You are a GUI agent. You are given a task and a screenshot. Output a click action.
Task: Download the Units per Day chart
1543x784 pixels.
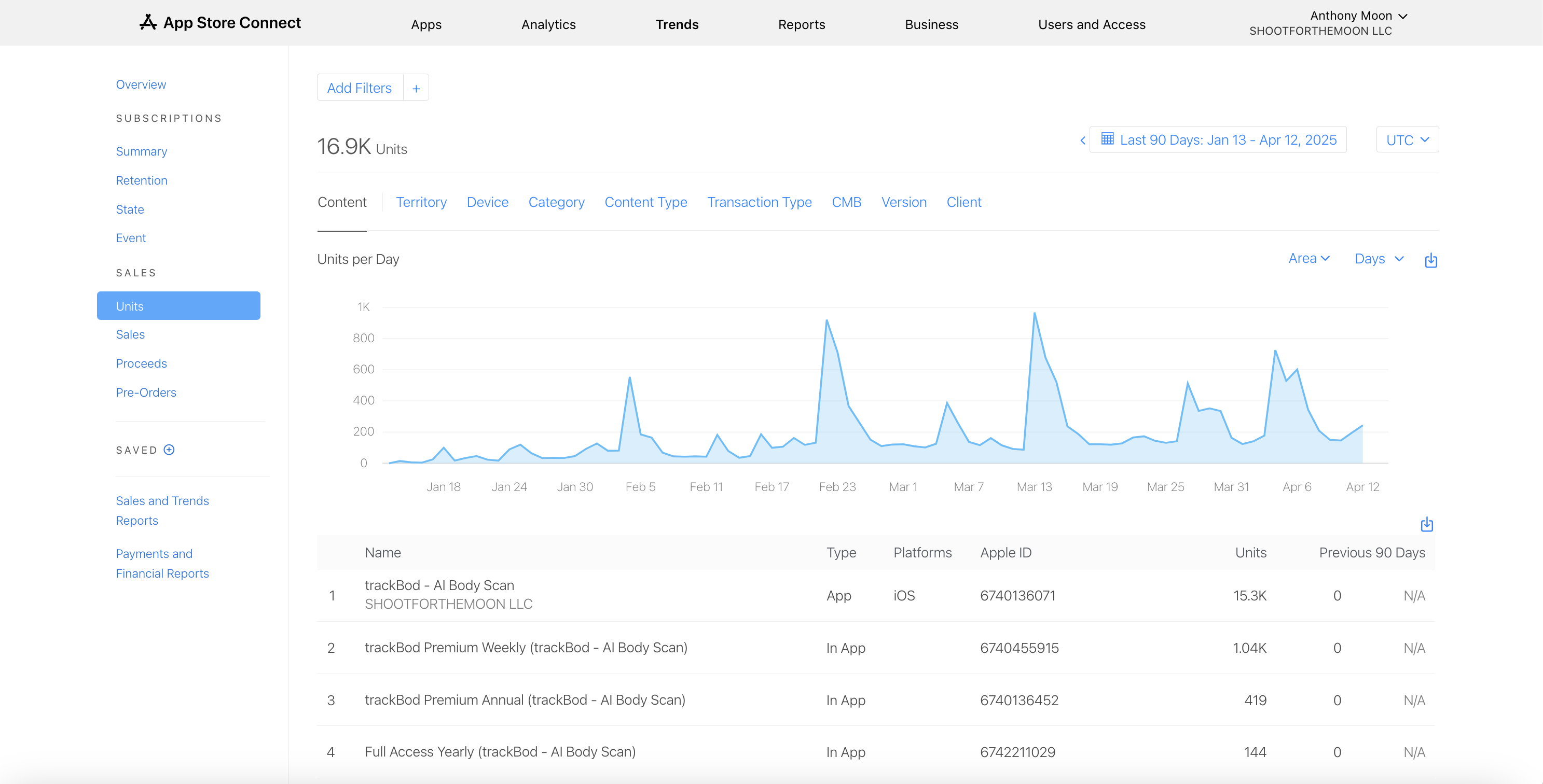1431,260
